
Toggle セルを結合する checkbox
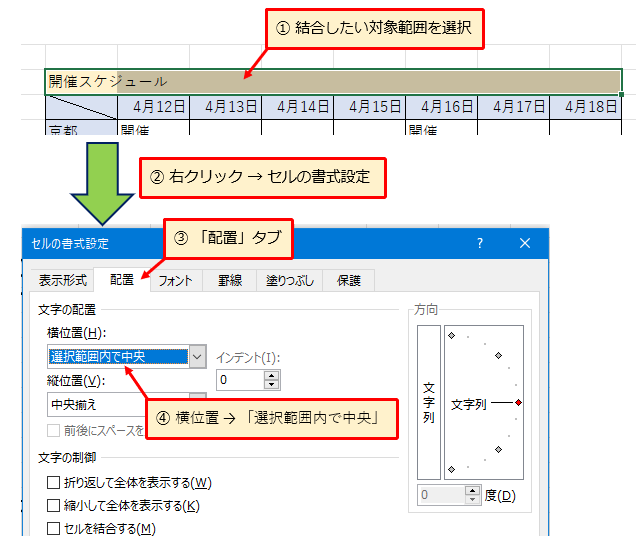point(54,528)
